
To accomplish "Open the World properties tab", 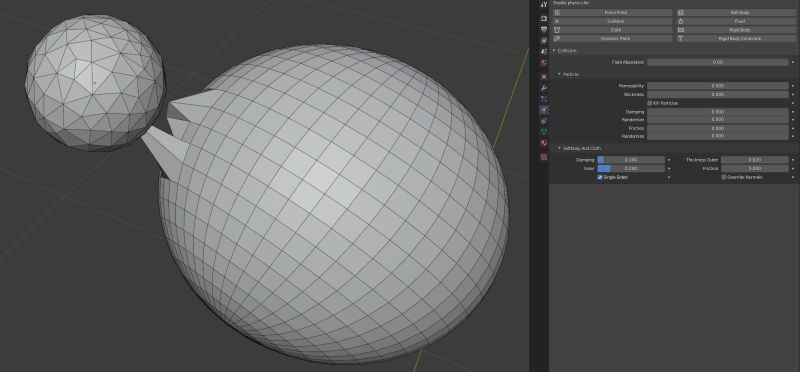I will pyautogui.click(x=544, y=63).
